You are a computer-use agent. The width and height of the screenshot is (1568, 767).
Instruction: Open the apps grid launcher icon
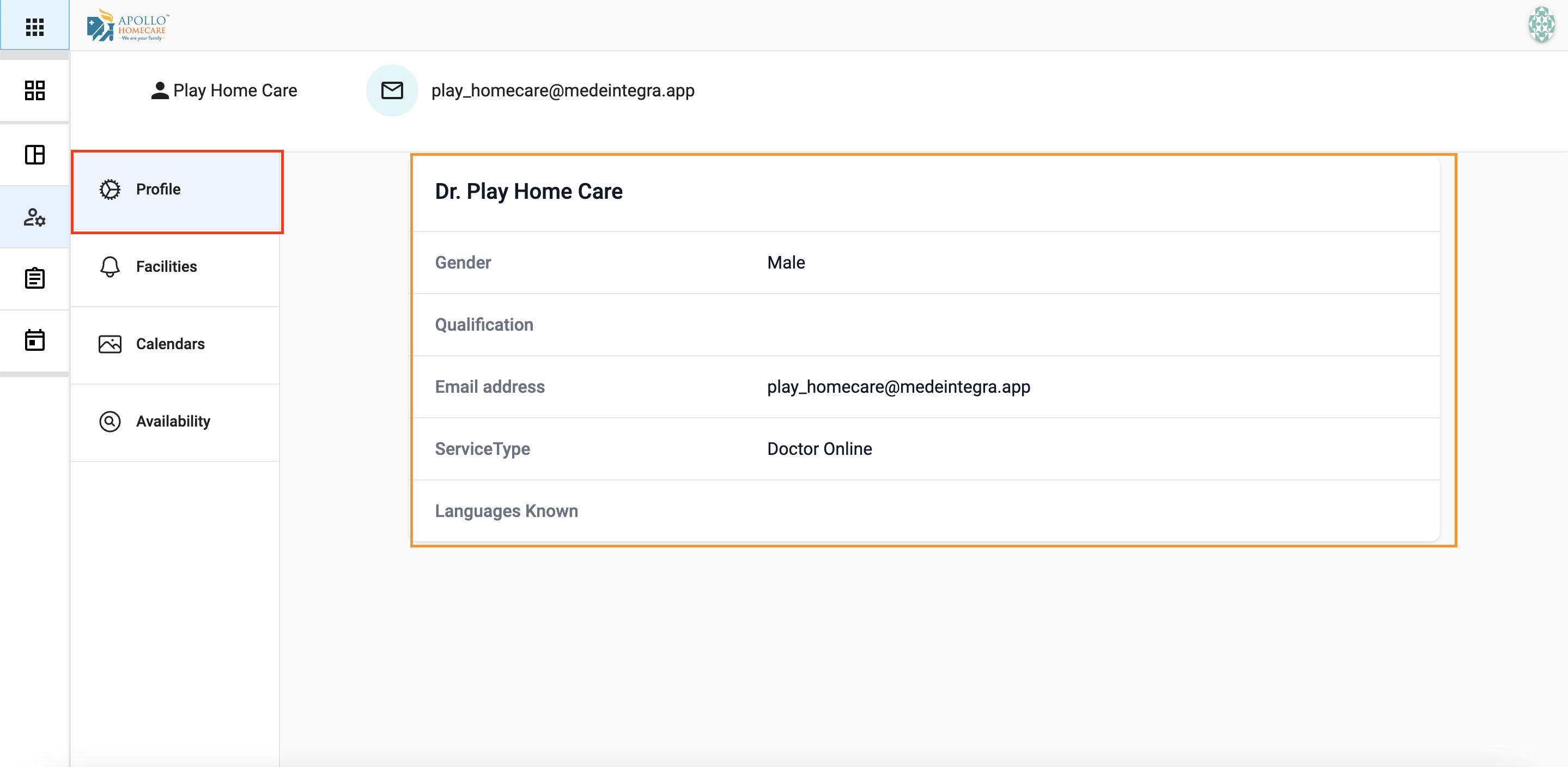click(35, 26)
